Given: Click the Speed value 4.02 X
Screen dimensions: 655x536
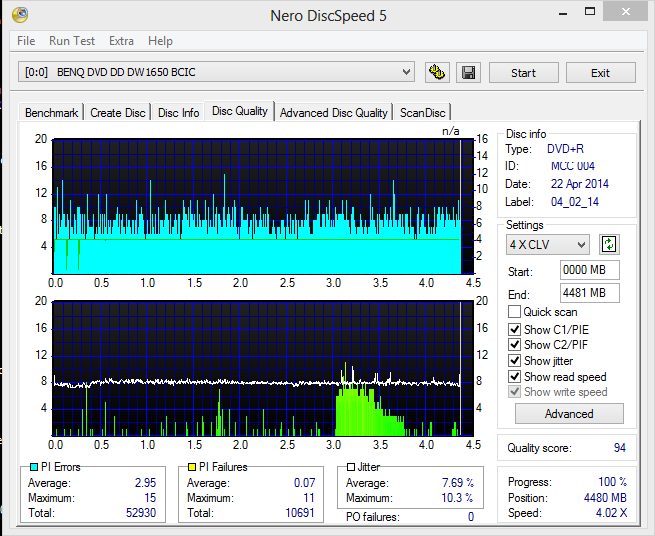Looking at the screenshot, I should pos(611,513).
